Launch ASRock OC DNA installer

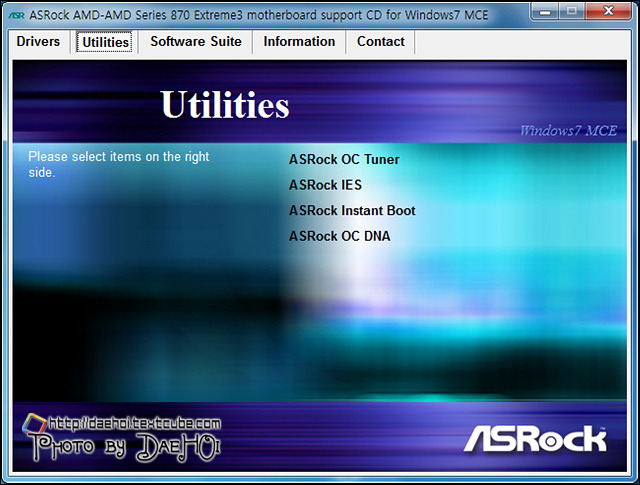pyautogui.click(x=340, y=236)
